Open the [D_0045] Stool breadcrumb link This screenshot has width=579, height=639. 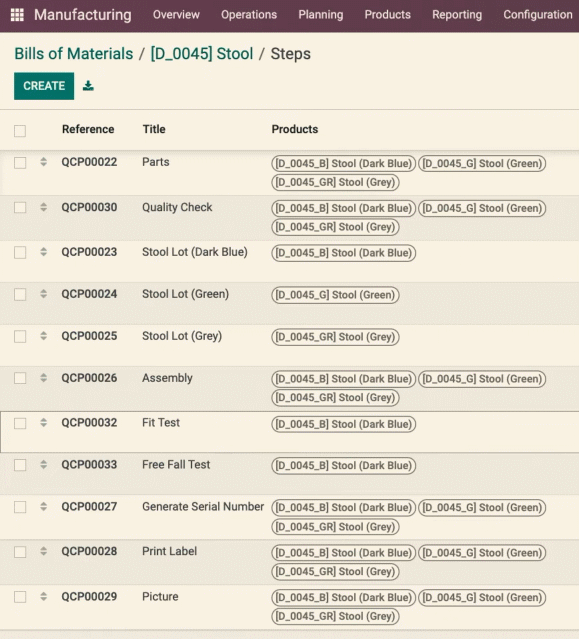pos(202,54)
